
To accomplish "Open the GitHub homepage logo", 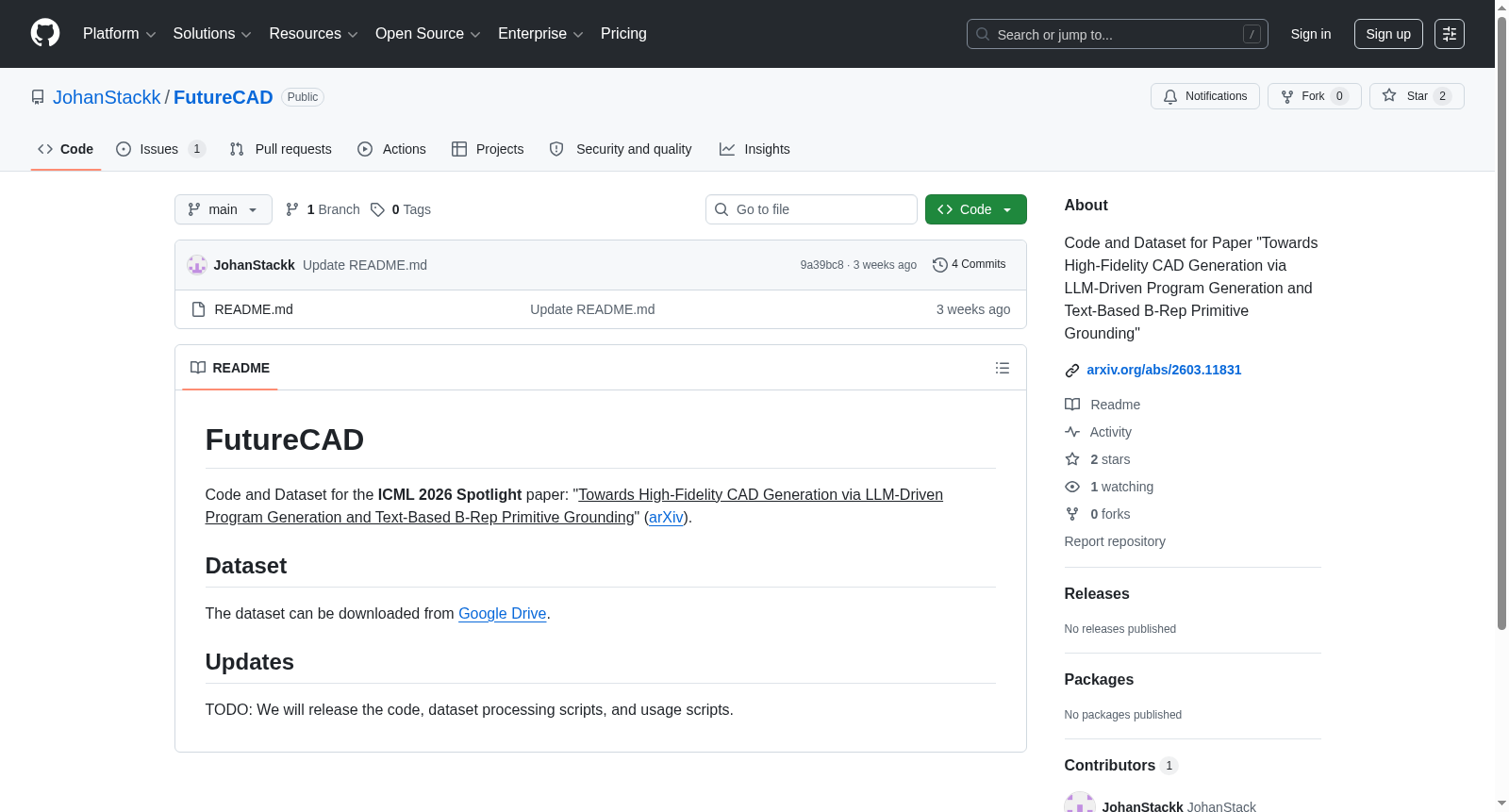I will pyautogui.click(x=45, y=33).
